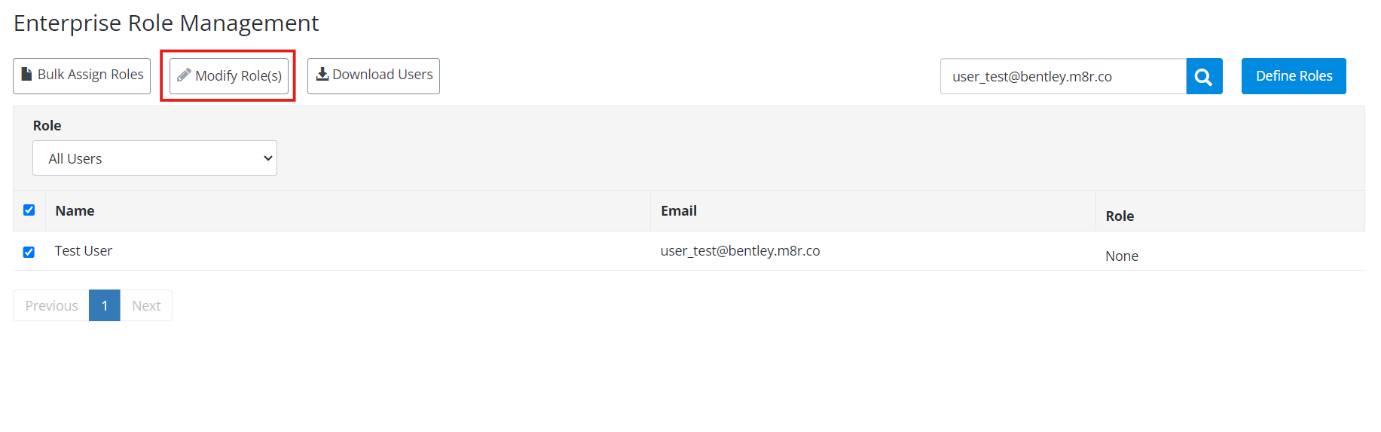Click the magnifying glass search icon
The width and height of the screenshot is (1381, 432).
tap(1204, 76)
